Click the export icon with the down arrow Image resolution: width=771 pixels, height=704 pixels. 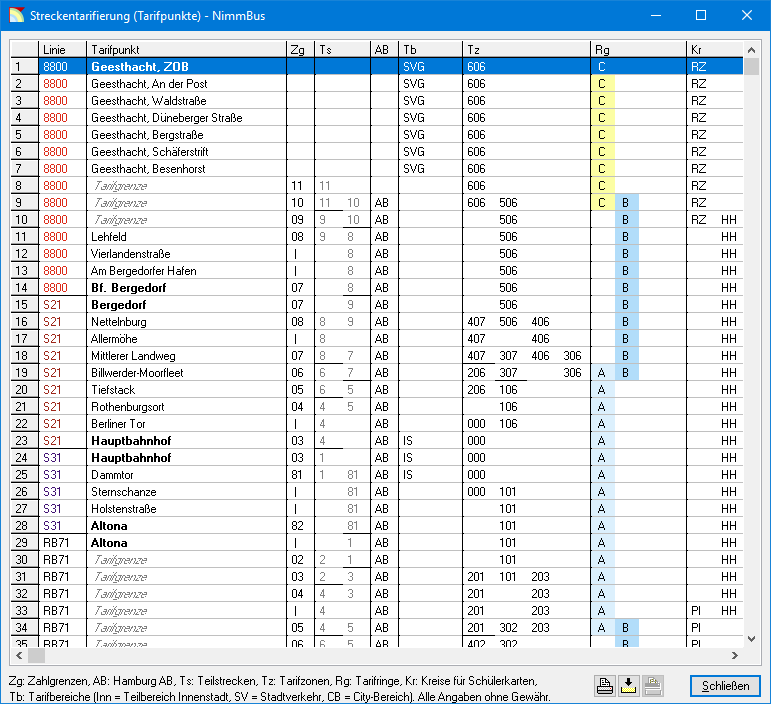tap(629, 686)
